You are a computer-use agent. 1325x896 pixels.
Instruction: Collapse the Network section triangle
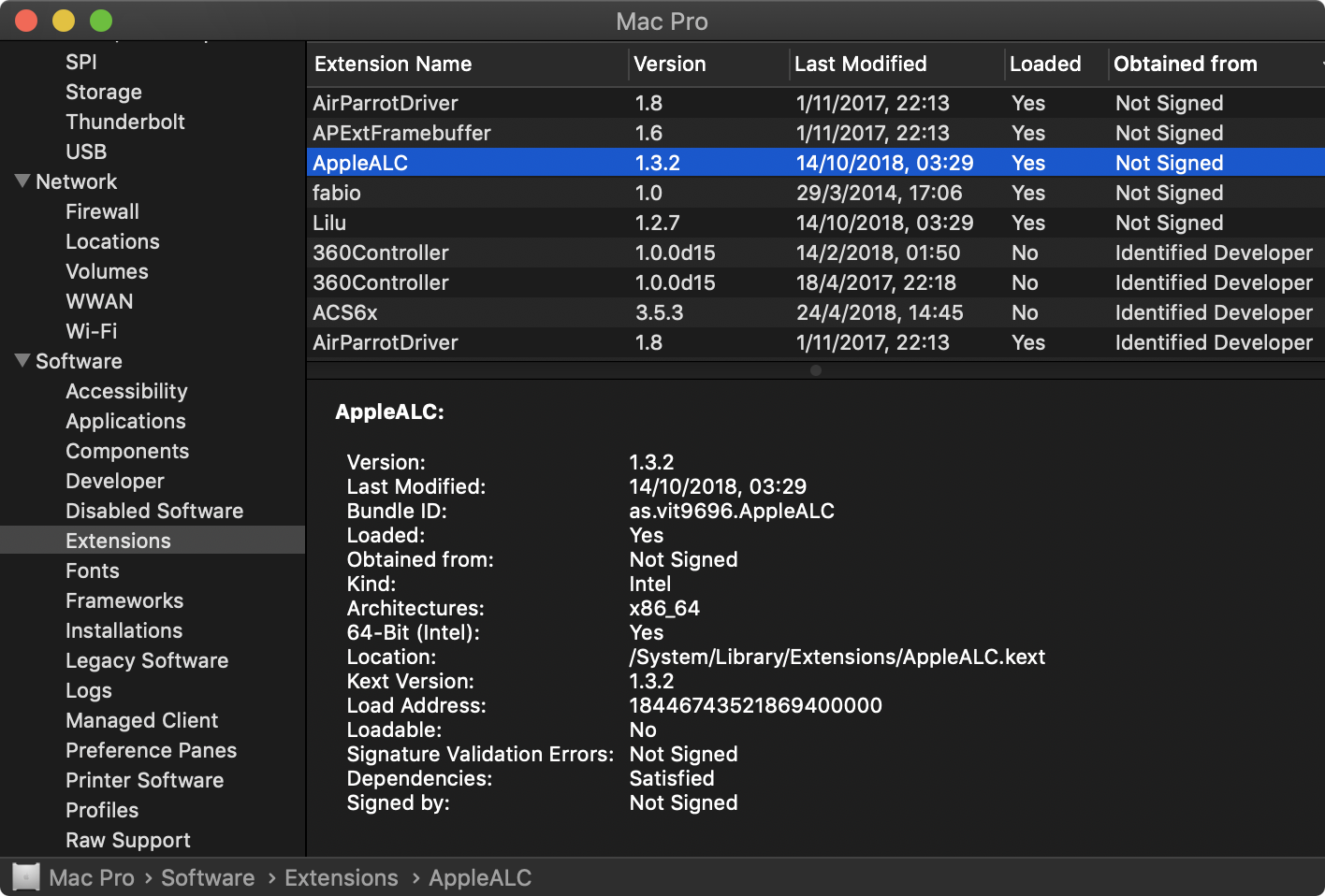click(x=22, y=181)
